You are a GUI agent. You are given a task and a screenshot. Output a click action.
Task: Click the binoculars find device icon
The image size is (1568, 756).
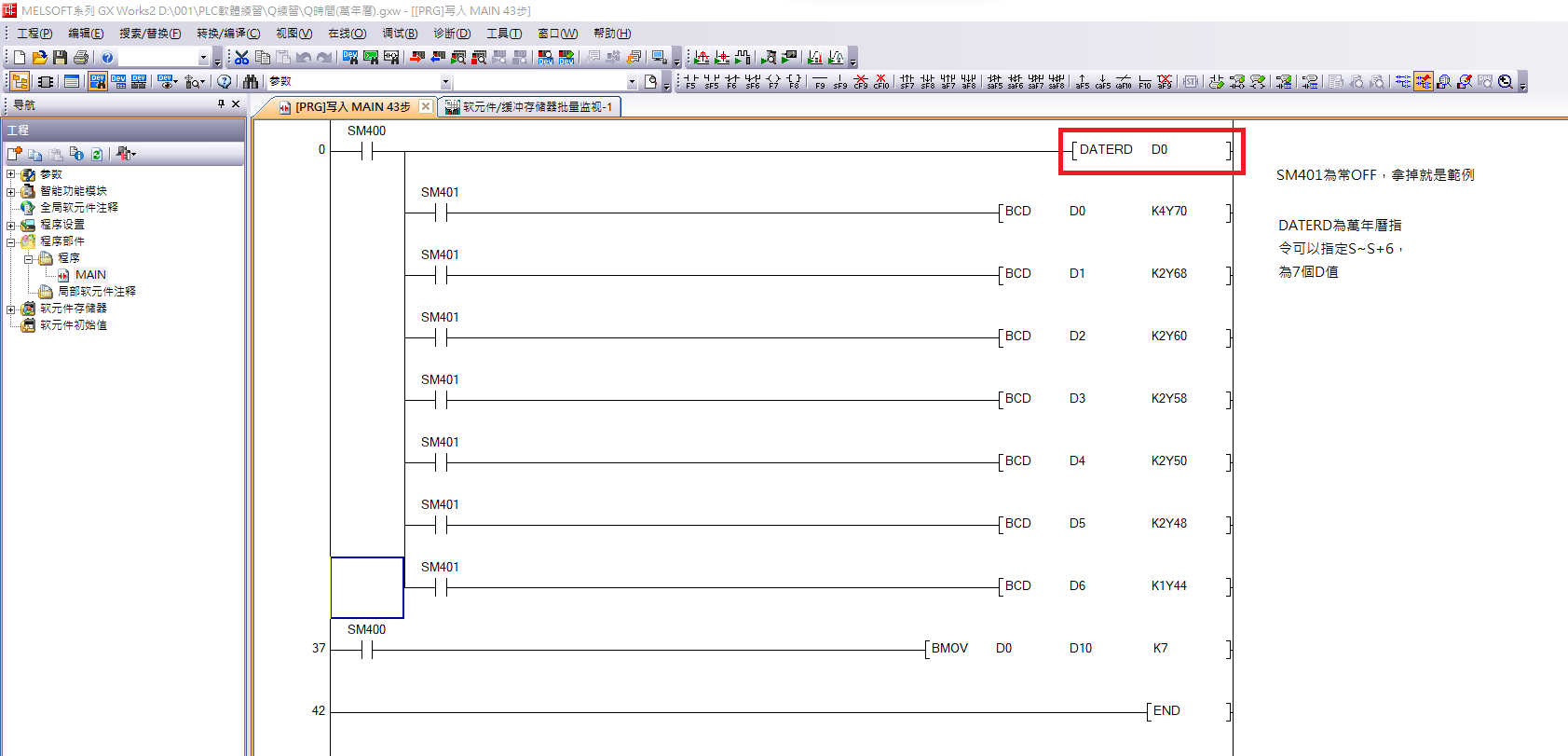[x=251, y=82]
